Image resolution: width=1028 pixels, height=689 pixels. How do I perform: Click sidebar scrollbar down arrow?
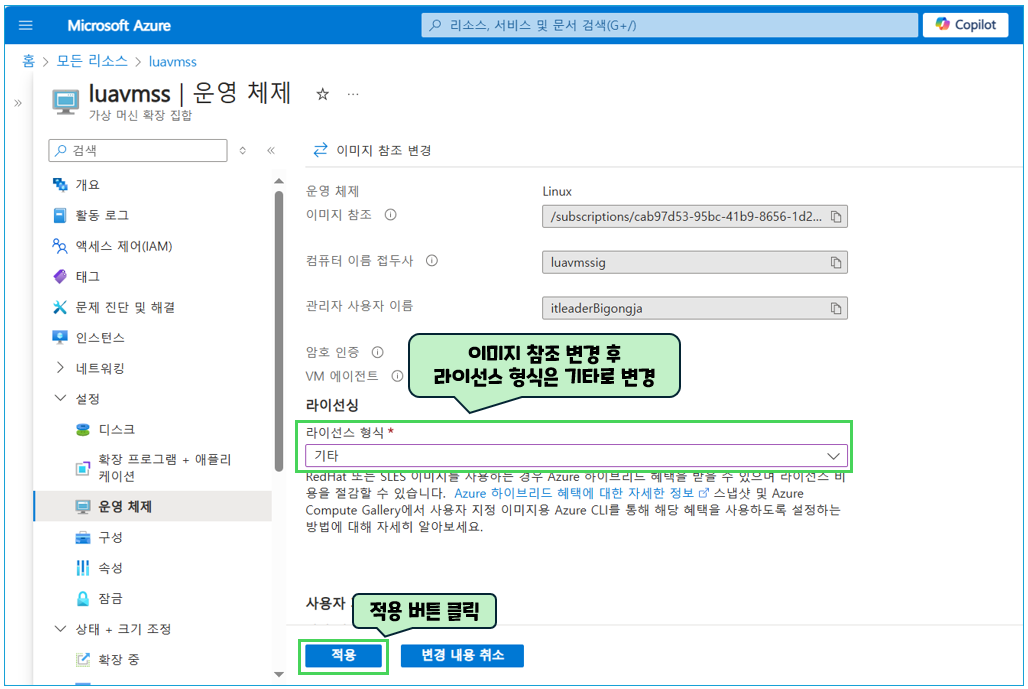click(x=279, y=674)
